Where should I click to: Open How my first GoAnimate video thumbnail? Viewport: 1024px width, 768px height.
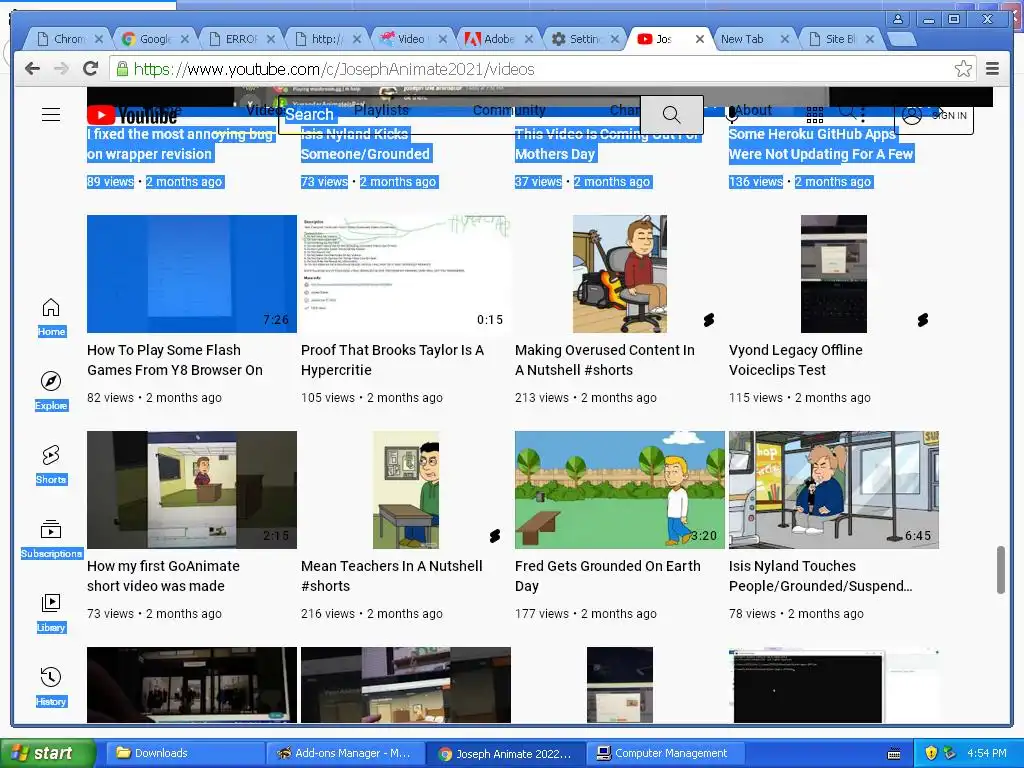tap(192, 490)
